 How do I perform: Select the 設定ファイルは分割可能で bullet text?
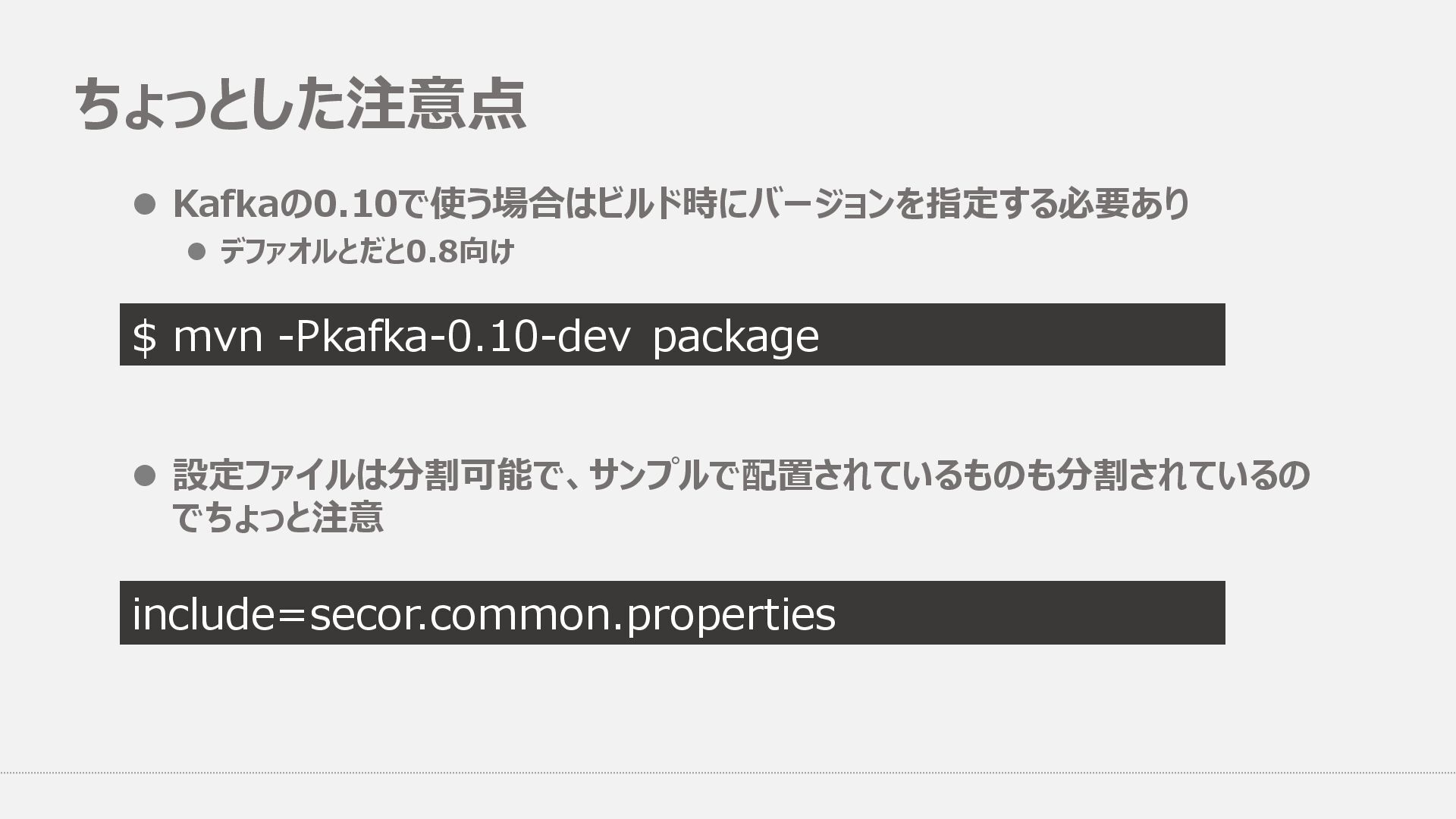pyautogui.click(x=742, y=496)
